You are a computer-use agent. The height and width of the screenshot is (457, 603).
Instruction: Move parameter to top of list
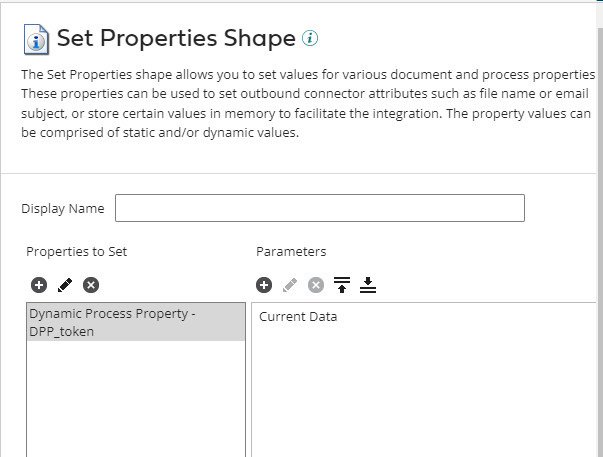(x=342, y=285)
